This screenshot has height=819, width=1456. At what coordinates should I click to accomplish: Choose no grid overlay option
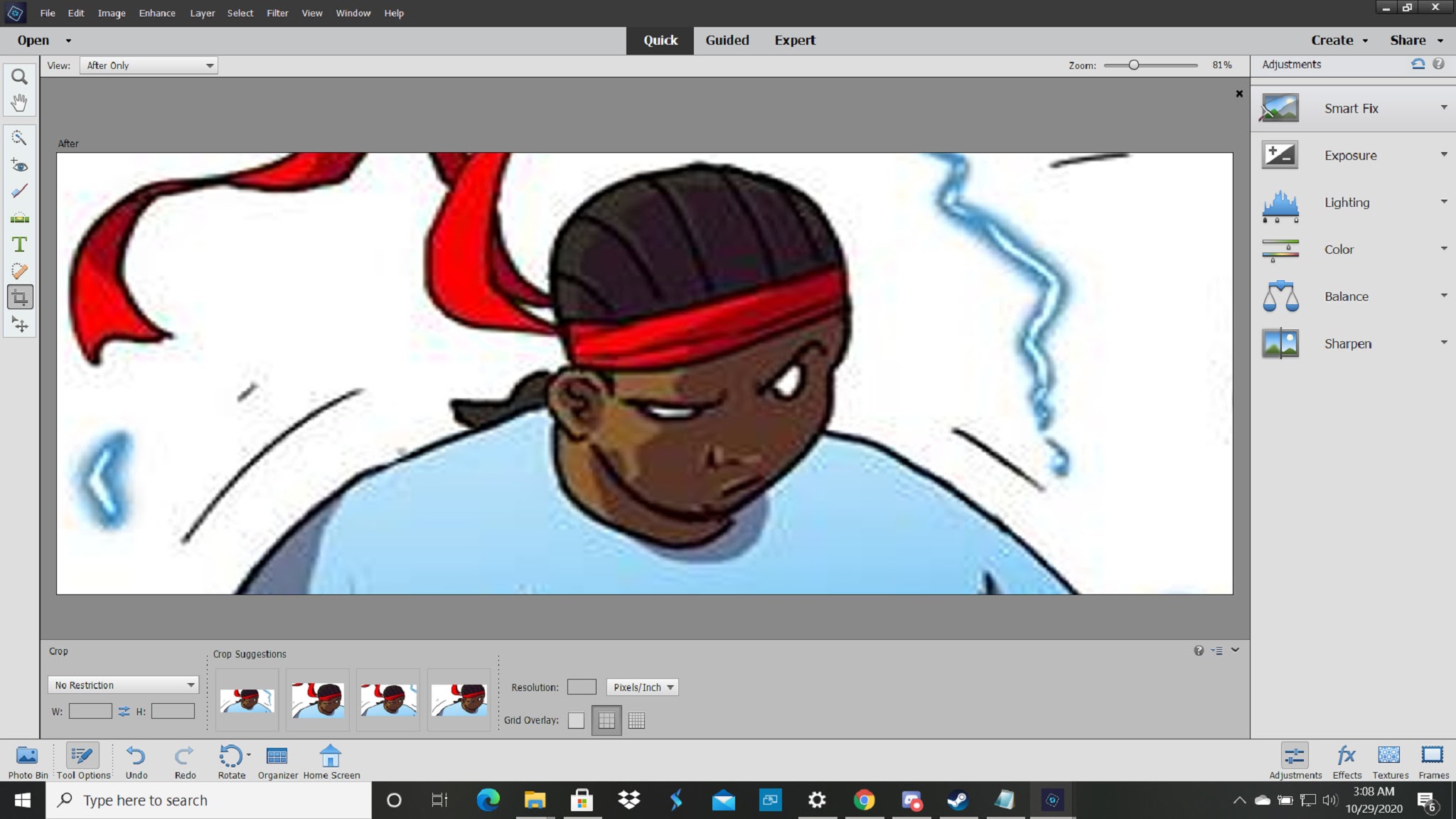pyautogui.click(x=576, y=720)
